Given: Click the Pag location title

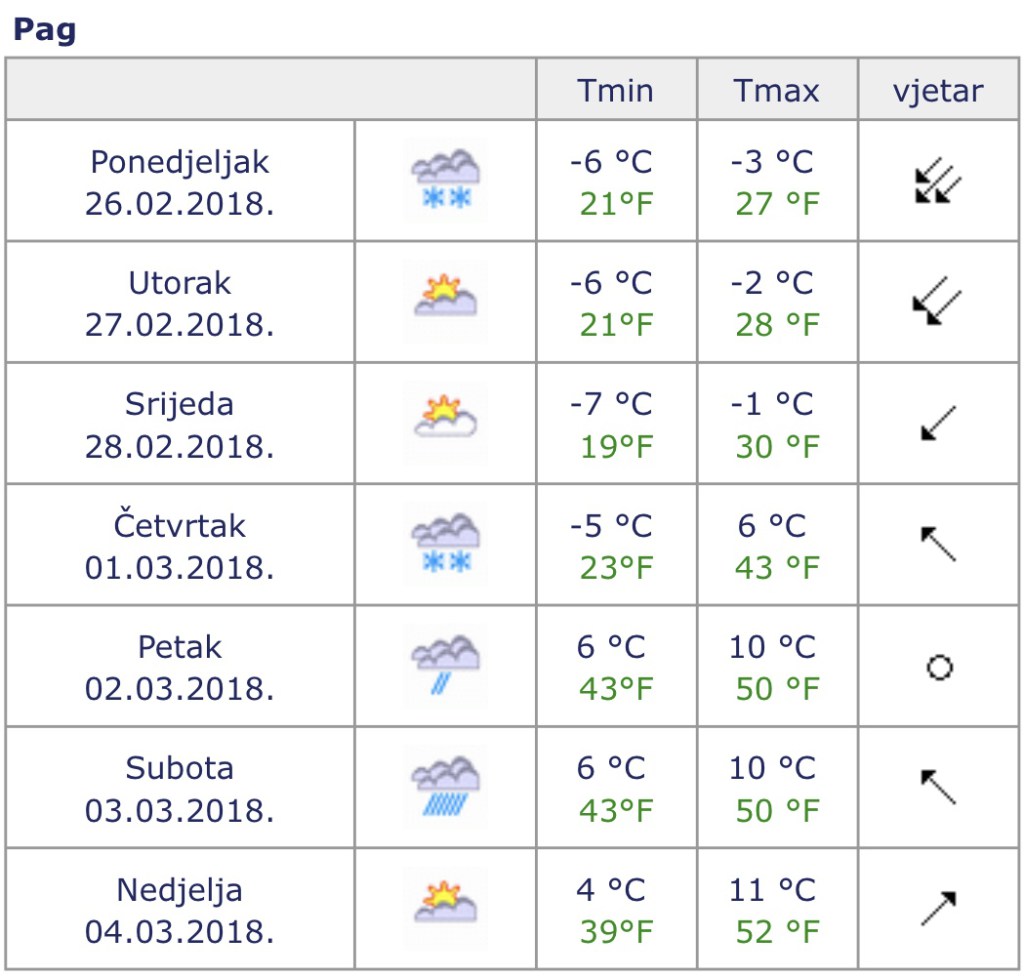Looking at the screenshot, I should pyautogui.click(x=44, y=31).
